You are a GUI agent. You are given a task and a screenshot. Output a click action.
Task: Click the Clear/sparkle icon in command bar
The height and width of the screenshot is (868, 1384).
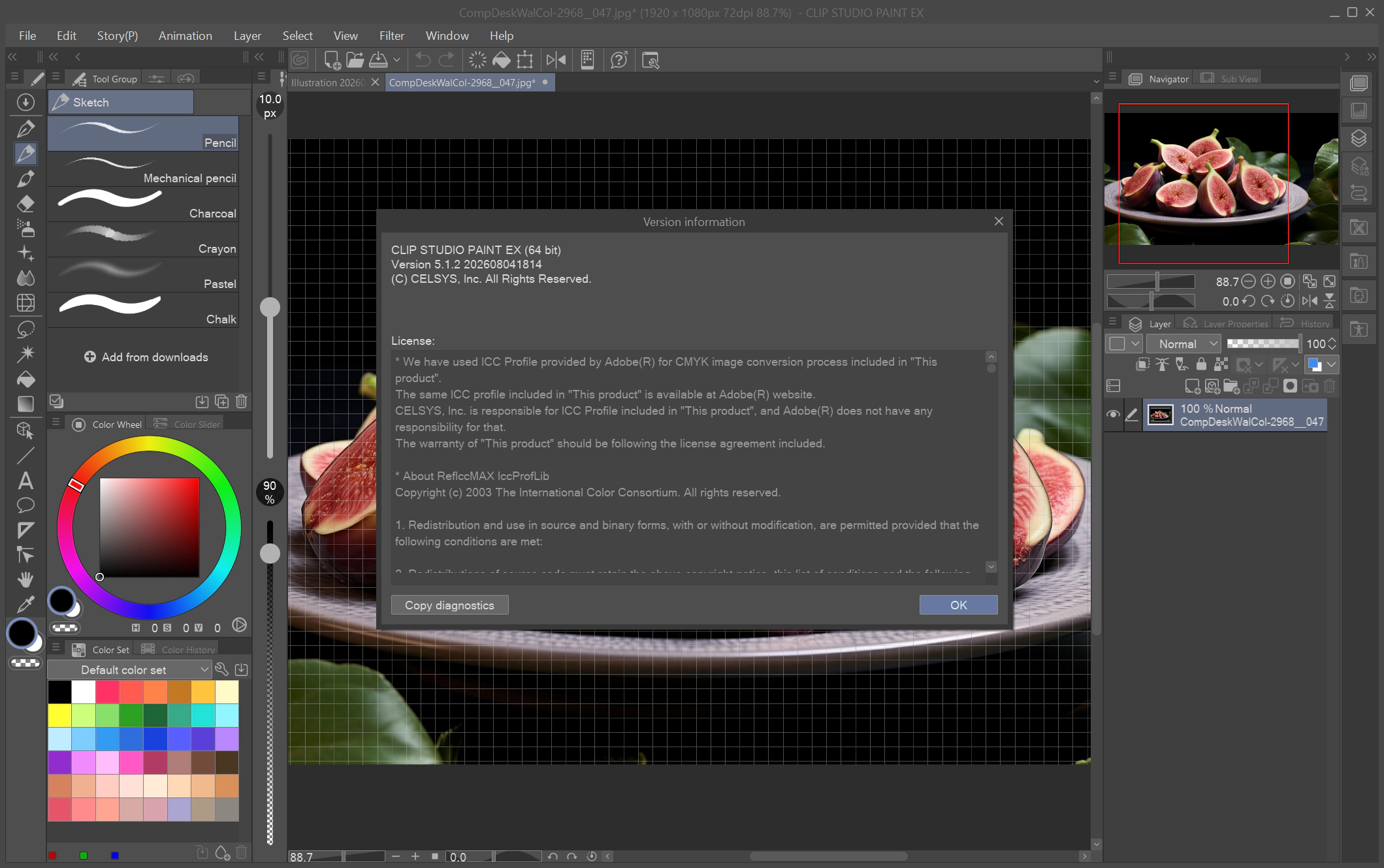pyautogui.click(x=477, y=60)
